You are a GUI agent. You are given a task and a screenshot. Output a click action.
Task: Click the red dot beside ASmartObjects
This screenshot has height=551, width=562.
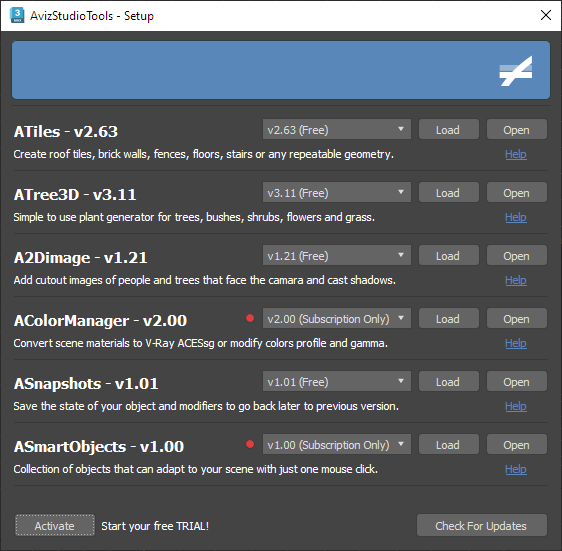pyautogui.click(x=250, y=445)
